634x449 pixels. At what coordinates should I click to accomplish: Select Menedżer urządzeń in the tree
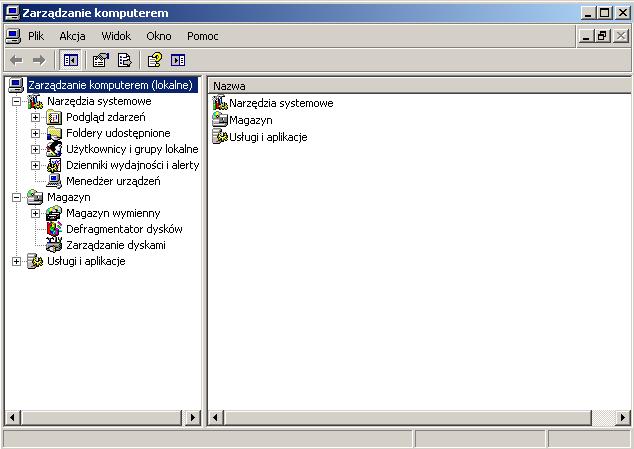(112, 181)
